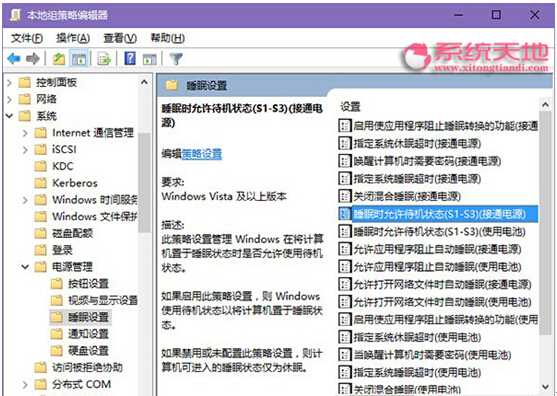Click policy icon of 唤醒计算机时需要密码(接通电源)

(x=344, y=161)
